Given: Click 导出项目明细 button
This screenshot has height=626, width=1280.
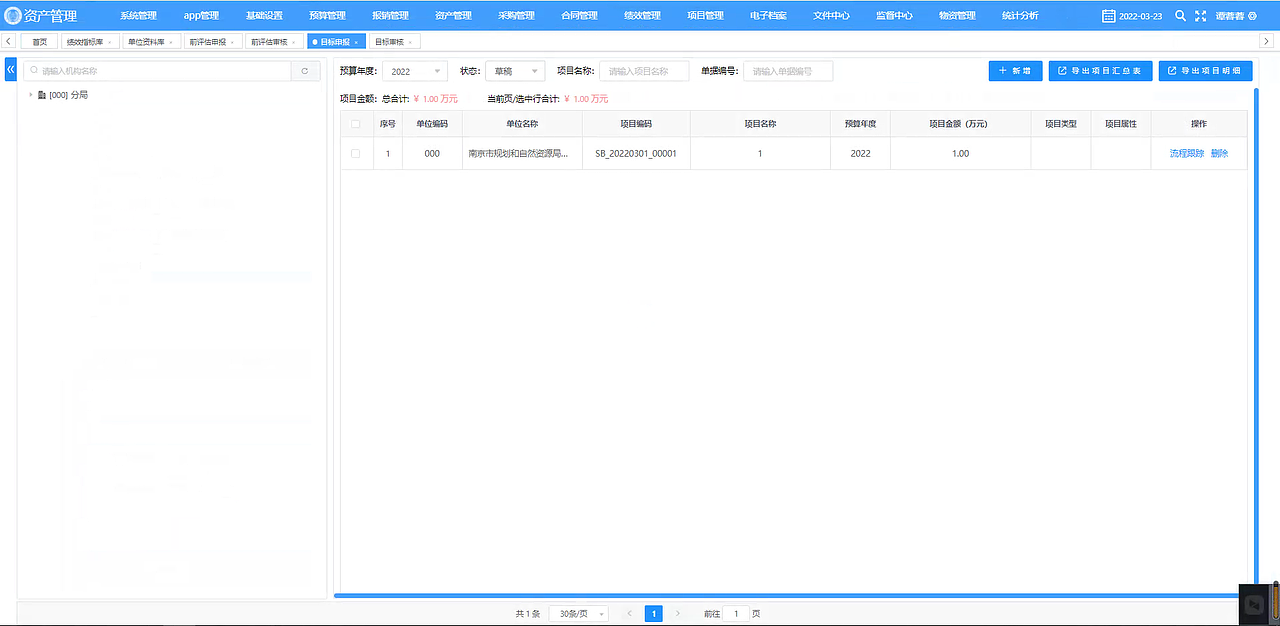Looking at the screenshot, I should (x=1205, y=71).
